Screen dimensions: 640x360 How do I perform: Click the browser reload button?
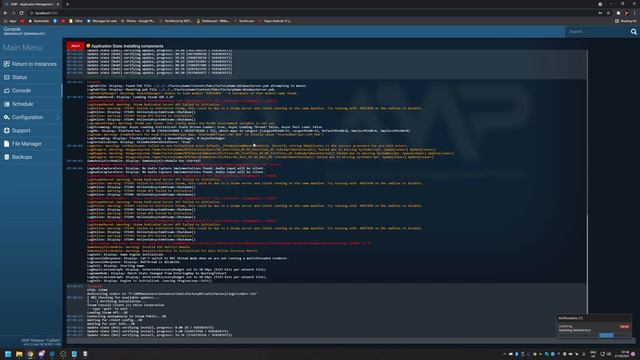22,13
